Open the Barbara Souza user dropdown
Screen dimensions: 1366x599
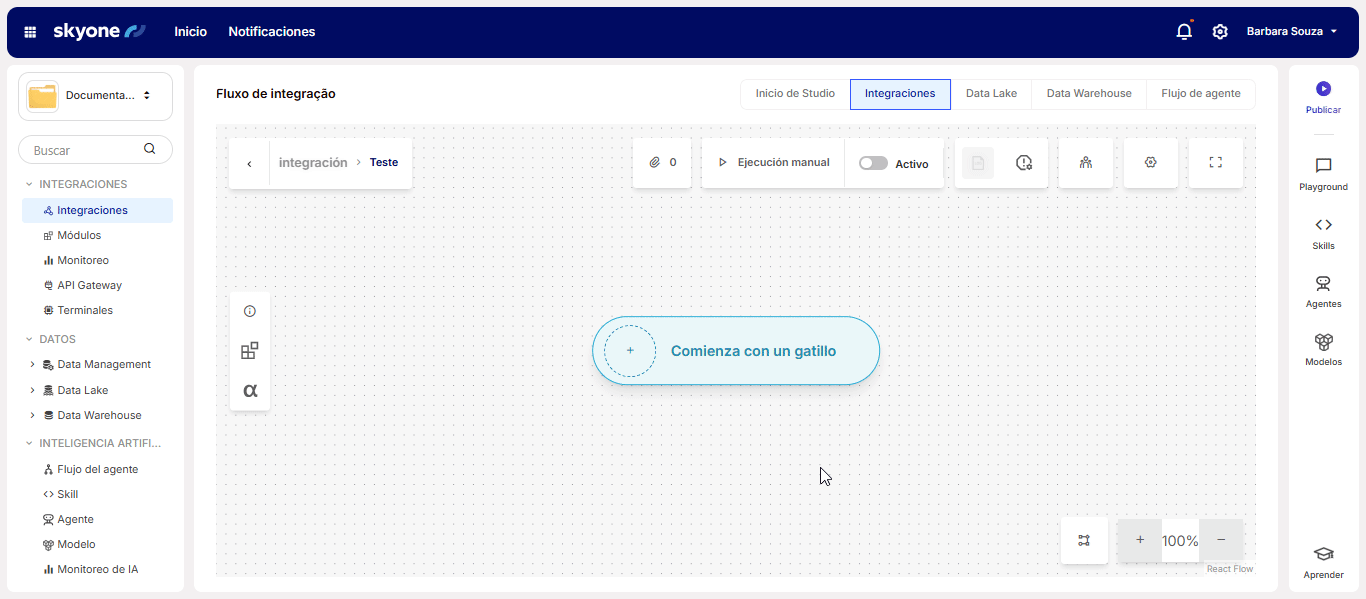coord(1291,32)
